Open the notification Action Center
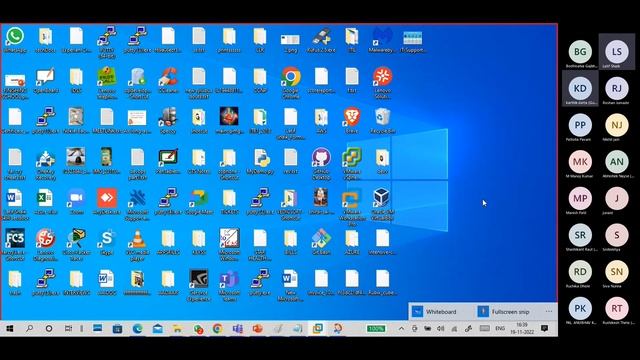Viewport: 640px width, 360px height. [x=544, y=329]
